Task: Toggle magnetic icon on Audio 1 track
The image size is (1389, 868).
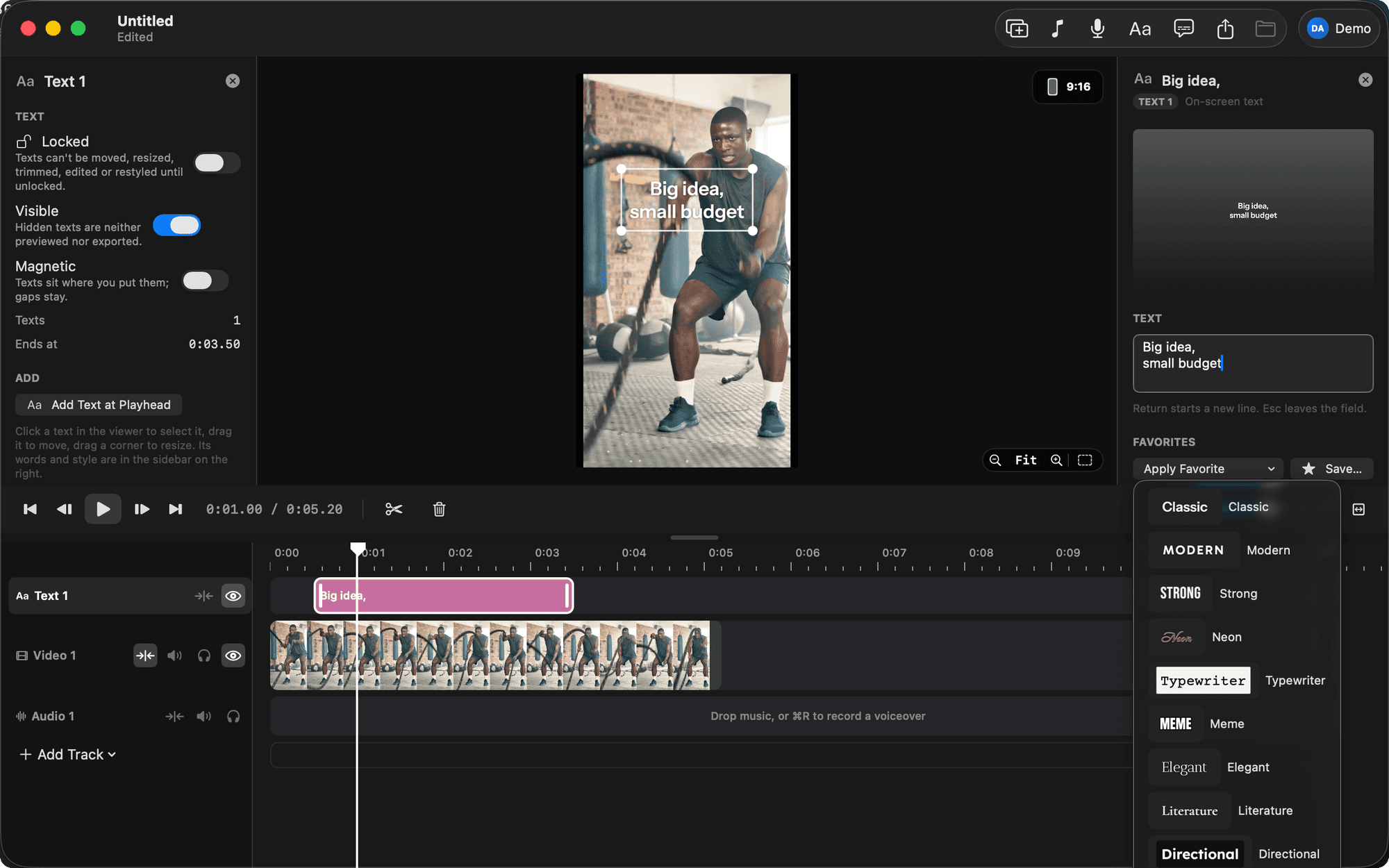Action: click(174, 716)
